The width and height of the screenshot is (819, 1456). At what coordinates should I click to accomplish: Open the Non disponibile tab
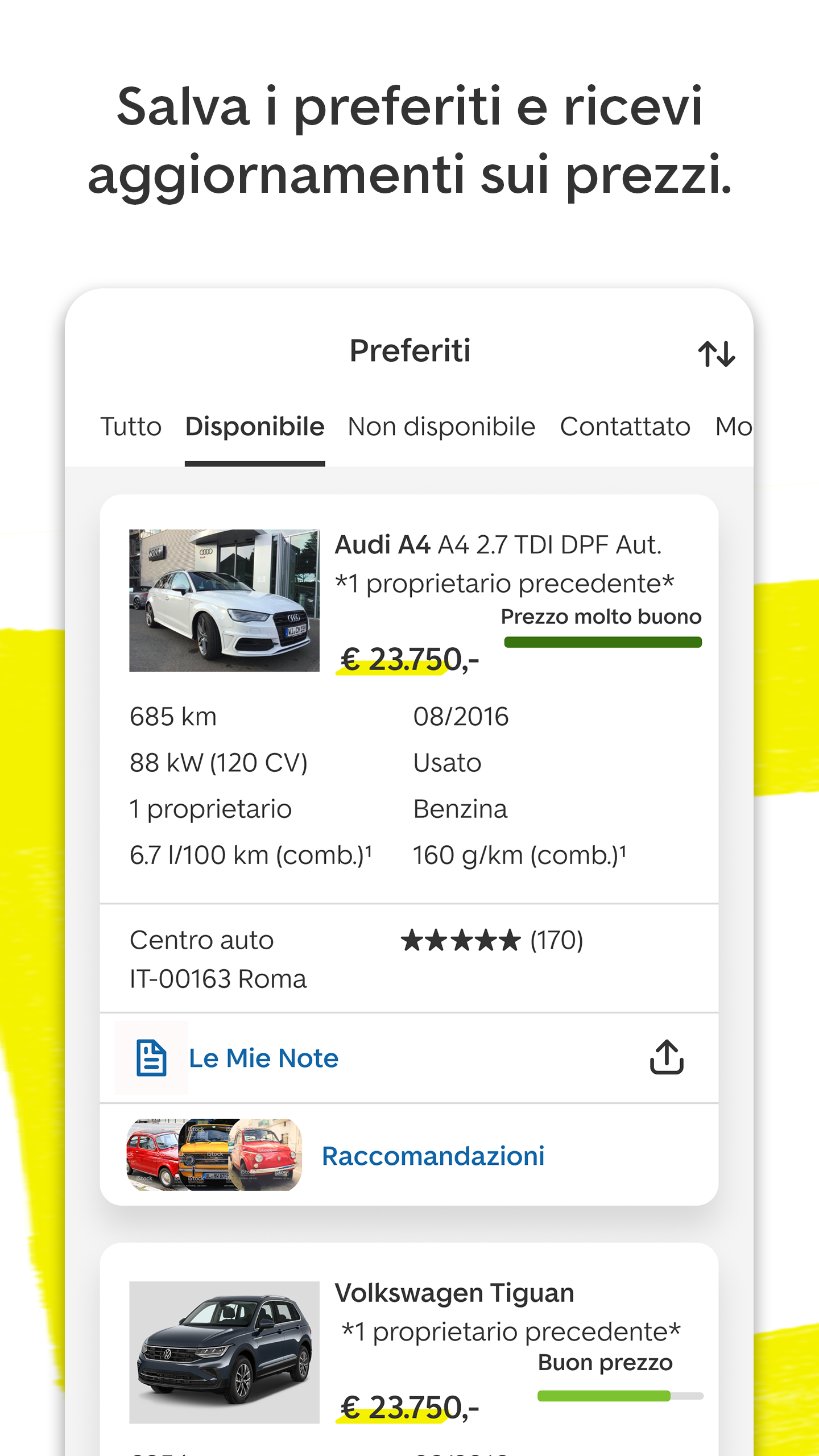(441, 427)
